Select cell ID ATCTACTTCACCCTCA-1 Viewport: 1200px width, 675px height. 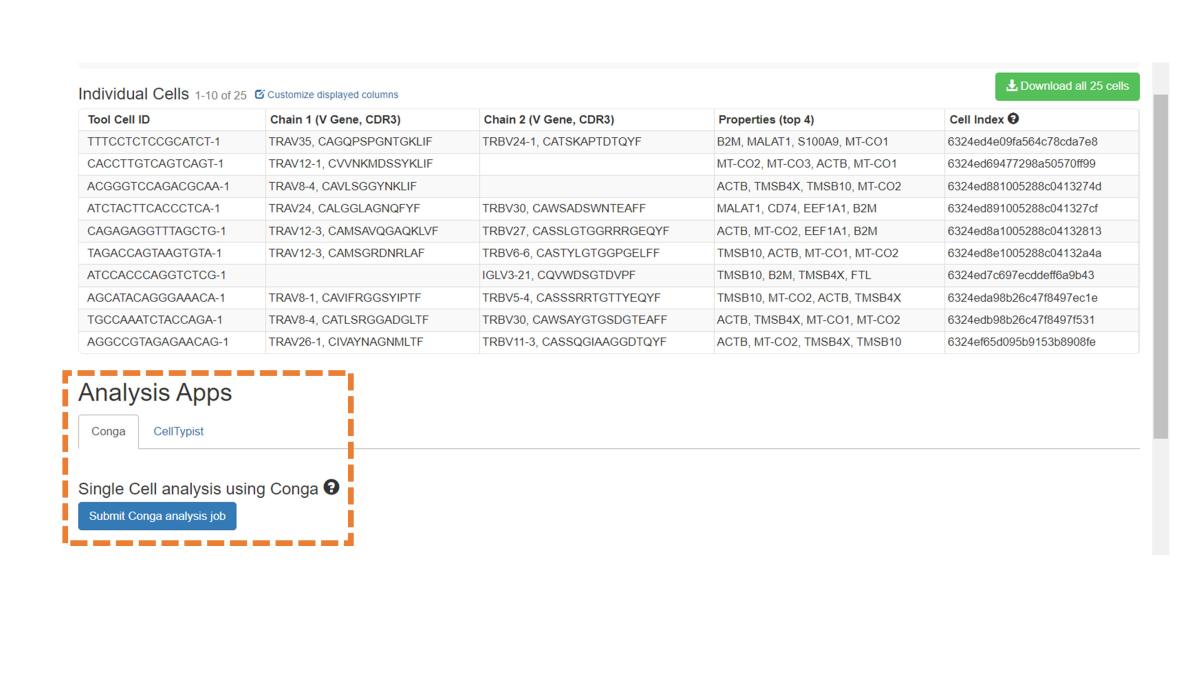coord(154,209)
